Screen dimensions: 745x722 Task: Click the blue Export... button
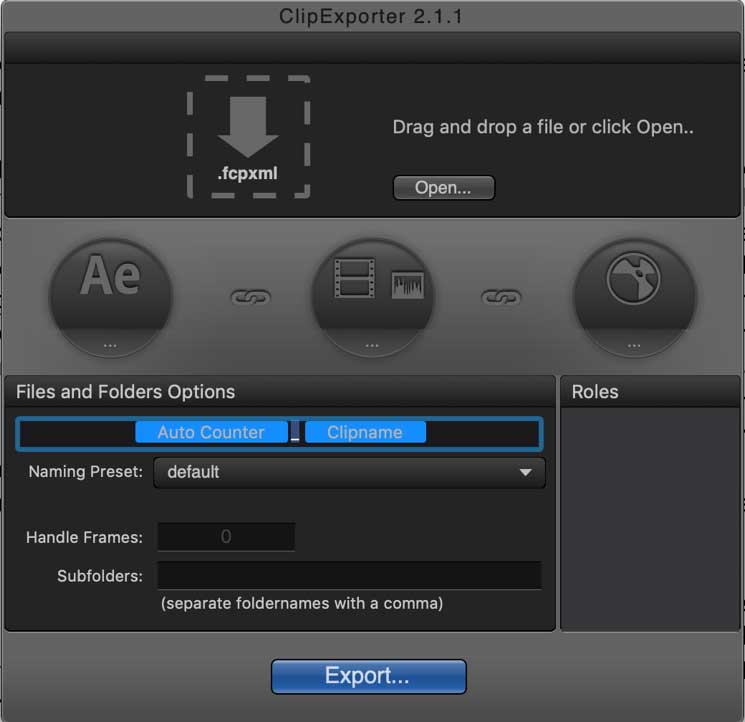[x=369, y=676]
